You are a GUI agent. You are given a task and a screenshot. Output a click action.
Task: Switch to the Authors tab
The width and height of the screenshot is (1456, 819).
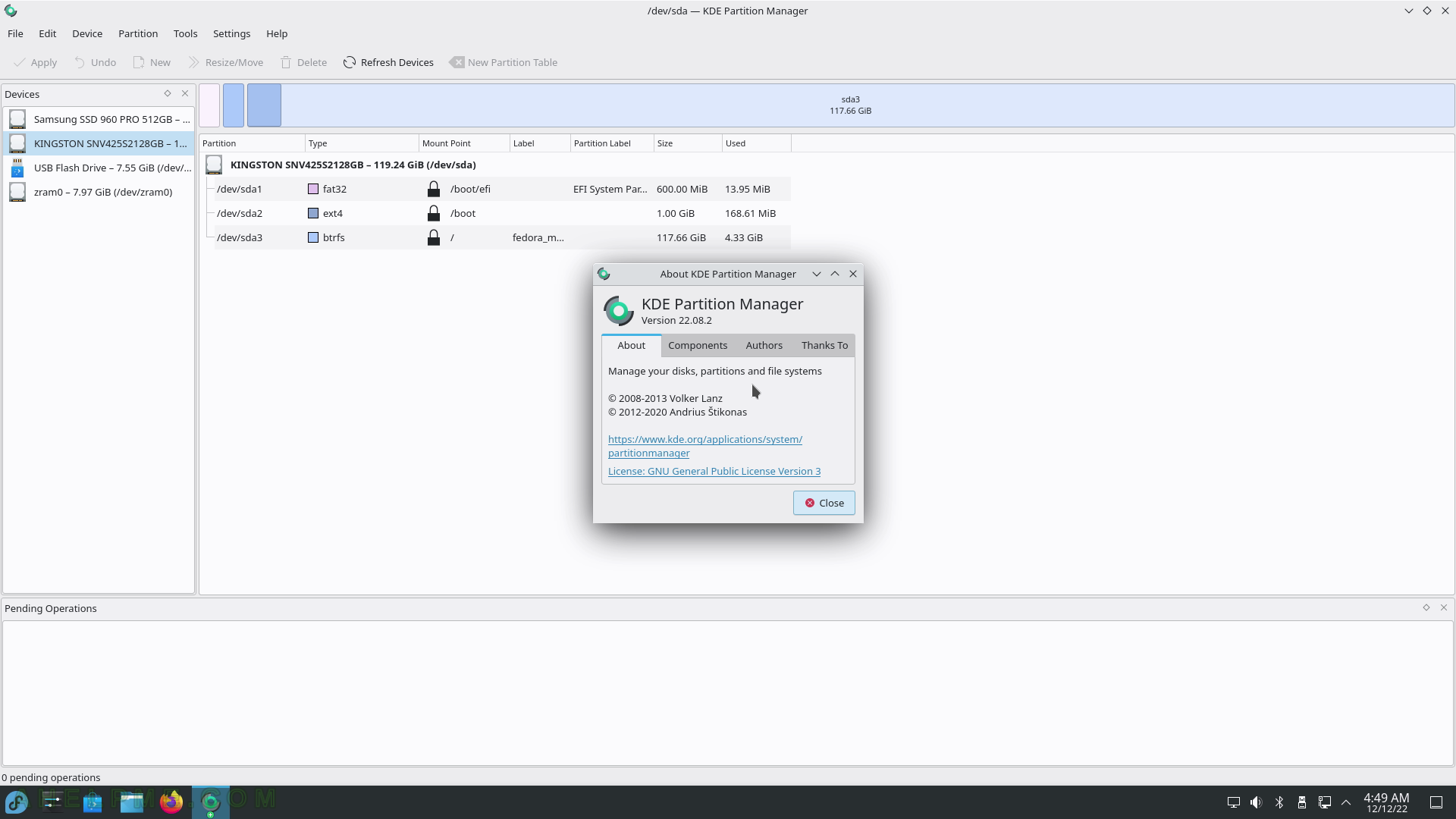click(x=764, y=345)
